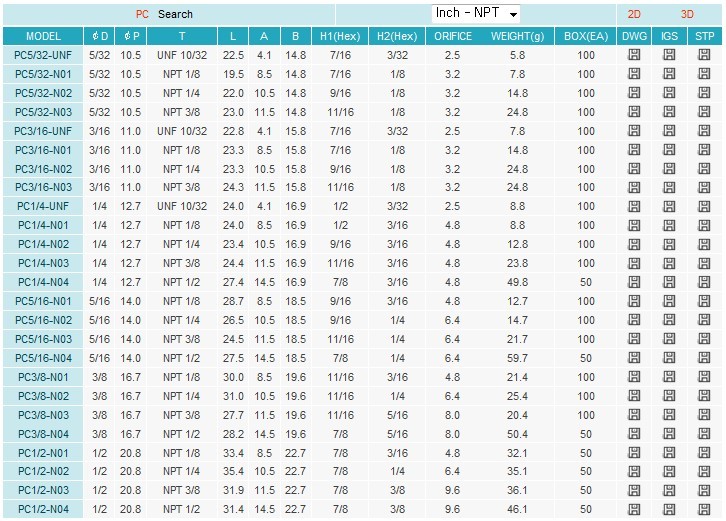Download IGS file for PC5/32-N02
Image resolution: width=726 pixels, height=521 pixels.
(x=669, y=93)
